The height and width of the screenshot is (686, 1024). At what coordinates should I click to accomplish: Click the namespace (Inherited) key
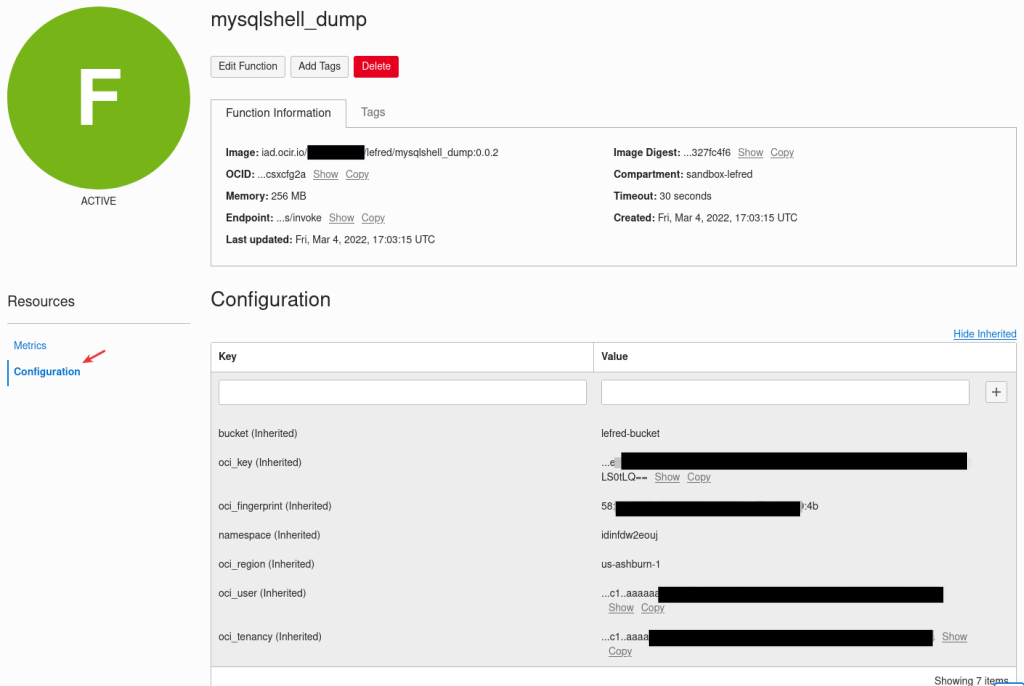(269, 535)
